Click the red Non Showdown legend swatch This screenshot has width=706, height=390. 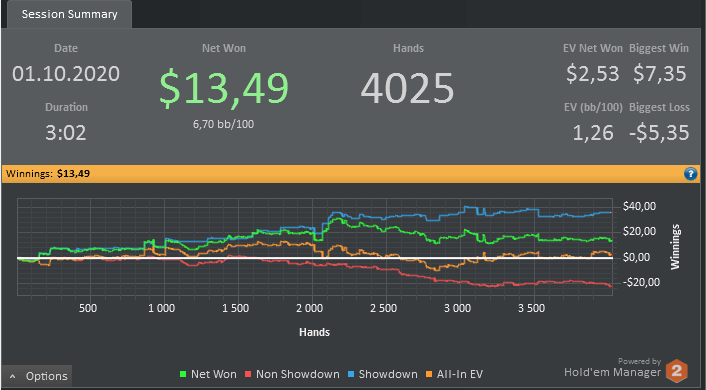click(x=248, y=374)
